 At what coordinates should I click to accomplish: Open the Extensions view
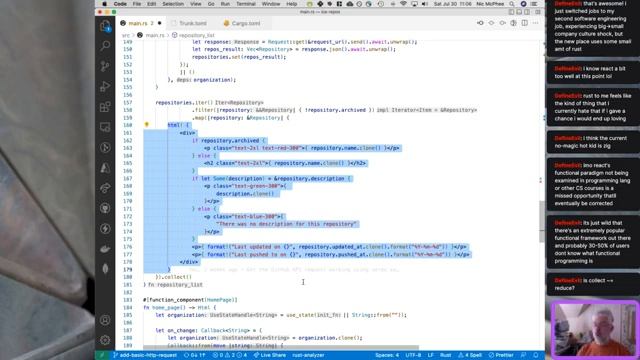coord(105,107)
